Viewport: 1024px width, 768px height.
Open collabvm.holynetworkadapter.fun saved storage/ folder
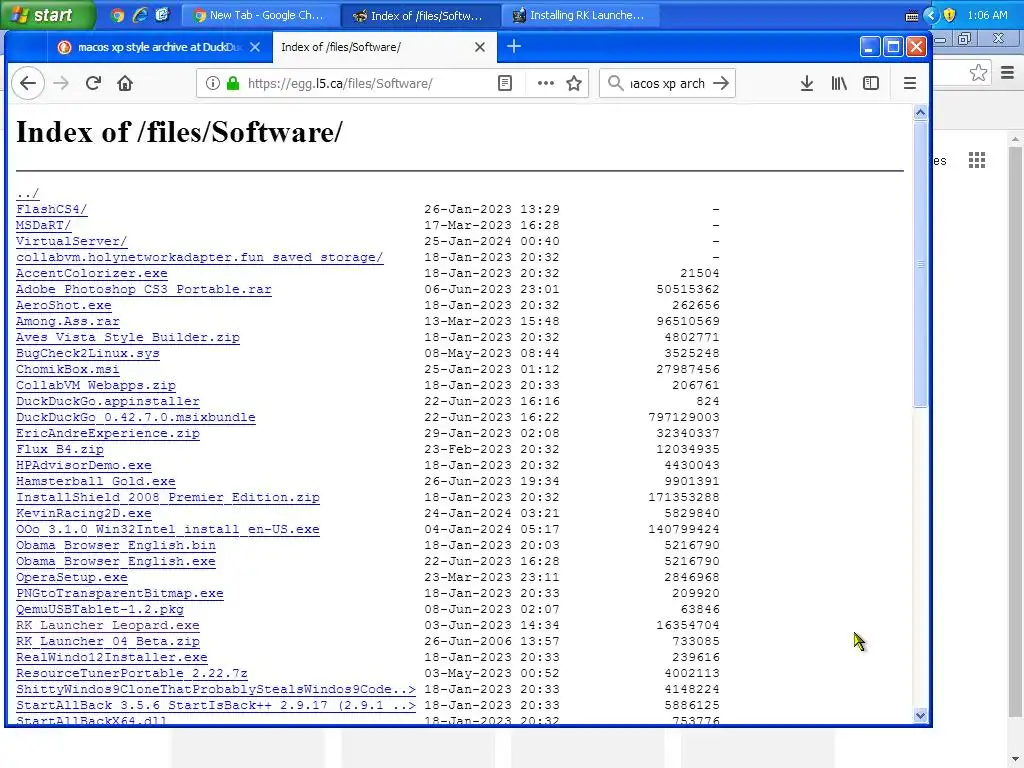click(x=200, y=257)
